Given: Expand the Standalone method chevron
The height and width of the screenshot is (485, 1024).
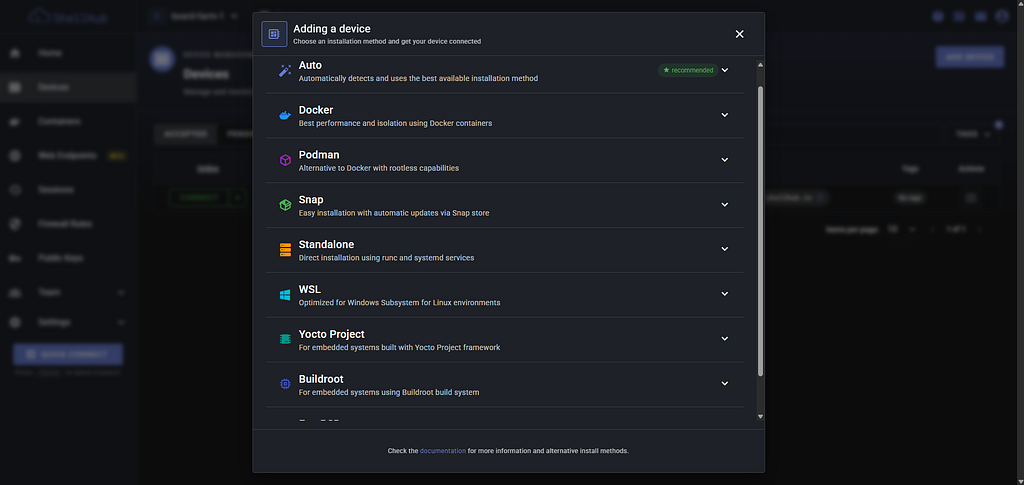Looking at the screenshot, I should [724, 249].
